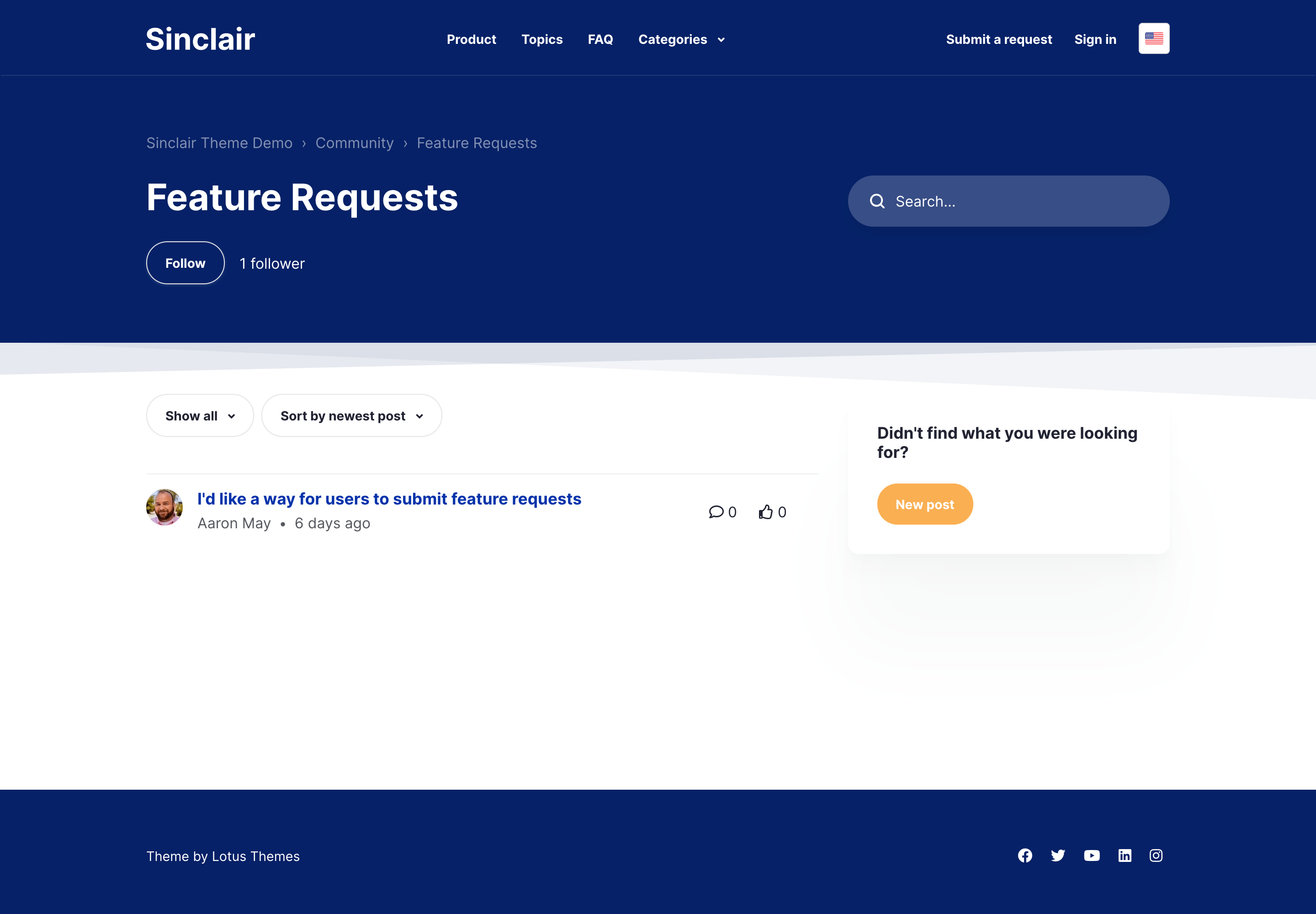Go to the Community breadcrumb
The image size is (1316, 914).
[x=355, y=143]
